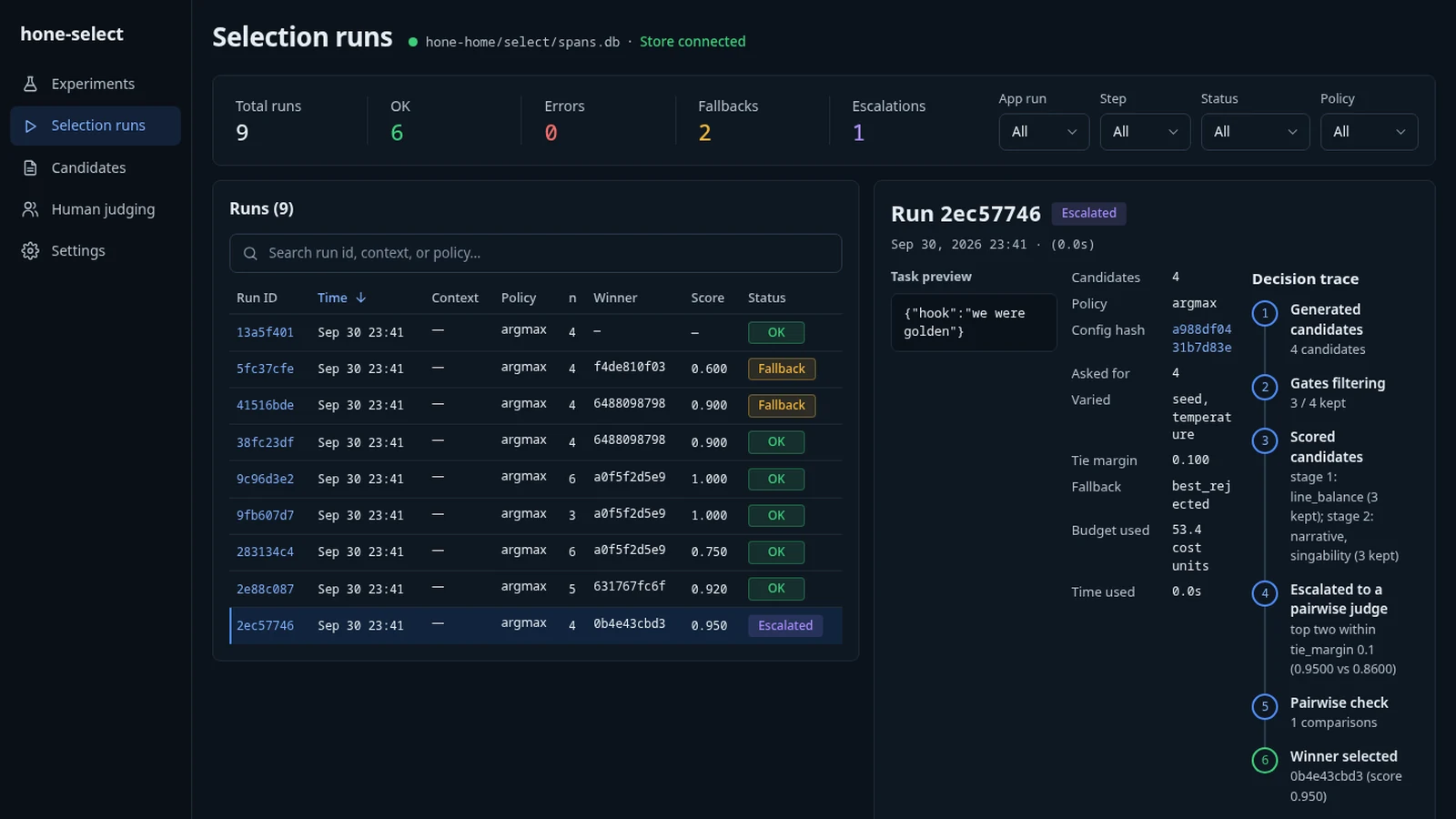Image resolution: width=1456 pixels, height=819 pixels.
Task: Click the Experiments flask icon
Action: tap(30, 84)
